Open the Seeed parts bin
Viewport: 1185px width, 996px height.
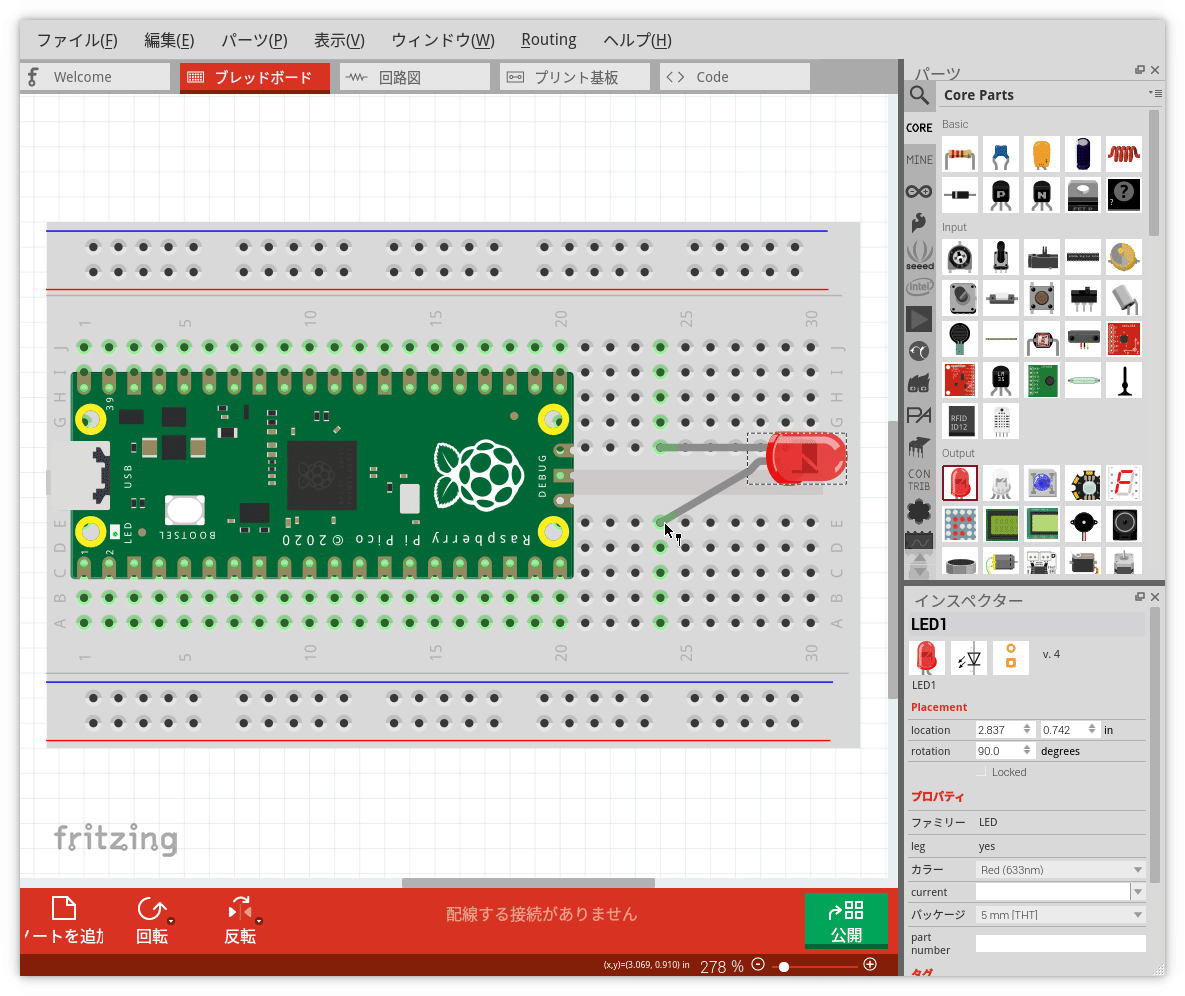tap(919, 256)
